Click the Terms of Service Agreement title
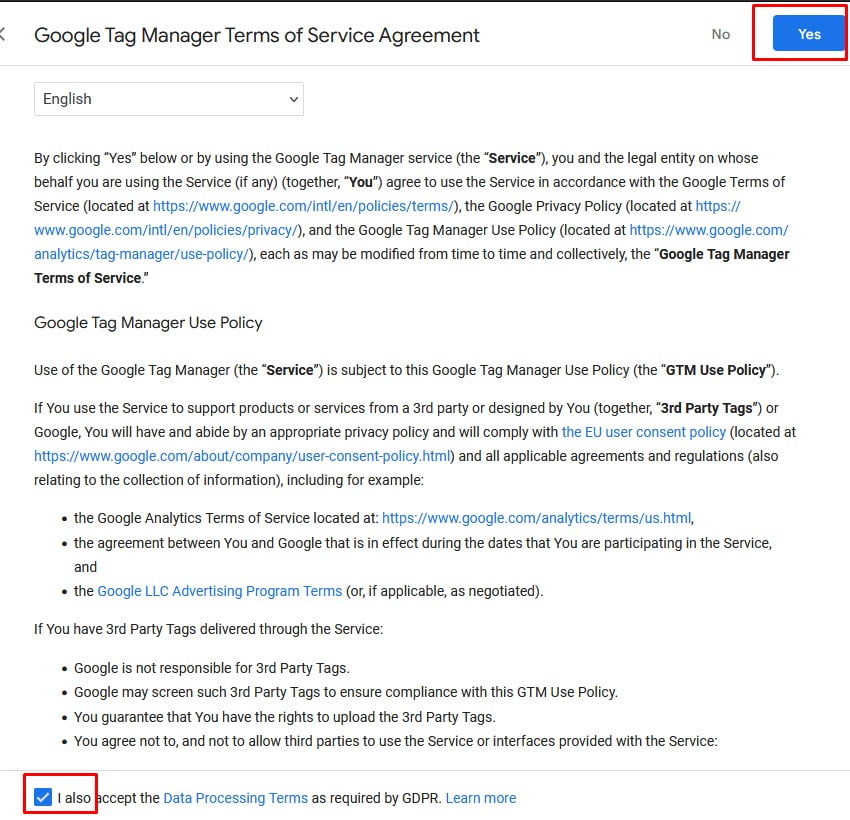 [x=257, y=35]
